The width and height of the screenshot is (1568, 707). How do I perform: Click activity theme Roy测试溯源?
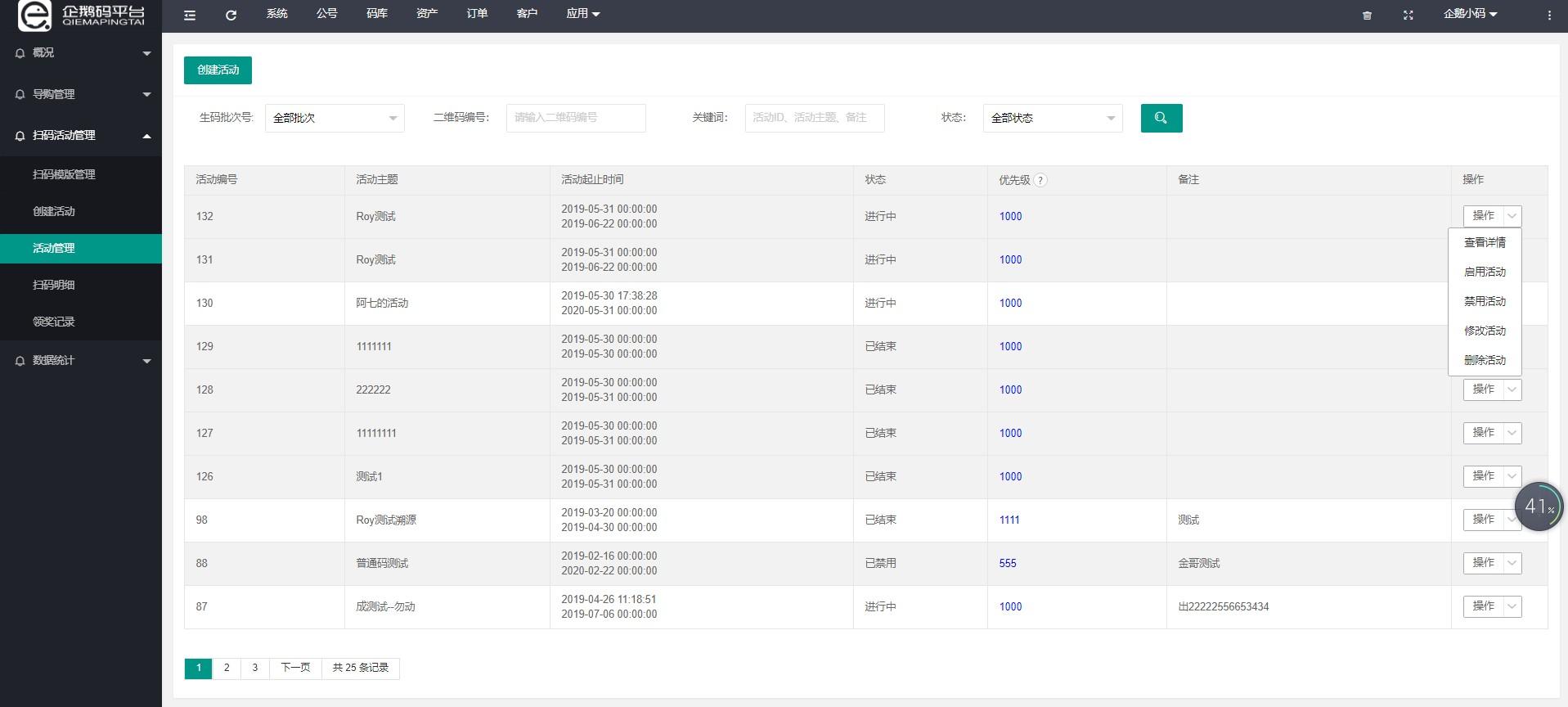pos(386,520)
